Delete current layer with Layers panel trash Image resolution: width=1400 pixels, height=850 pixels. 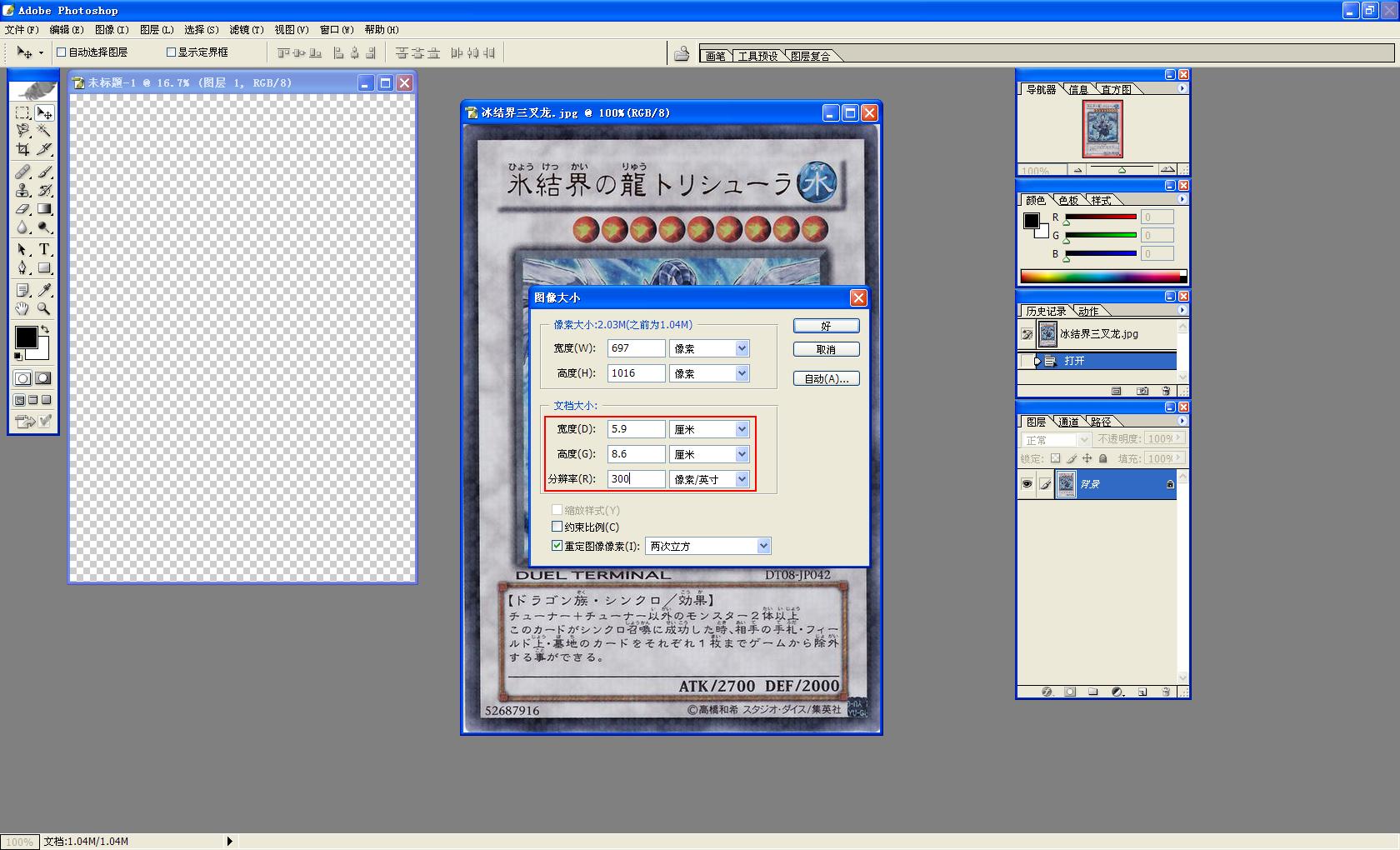(1165, 692)
